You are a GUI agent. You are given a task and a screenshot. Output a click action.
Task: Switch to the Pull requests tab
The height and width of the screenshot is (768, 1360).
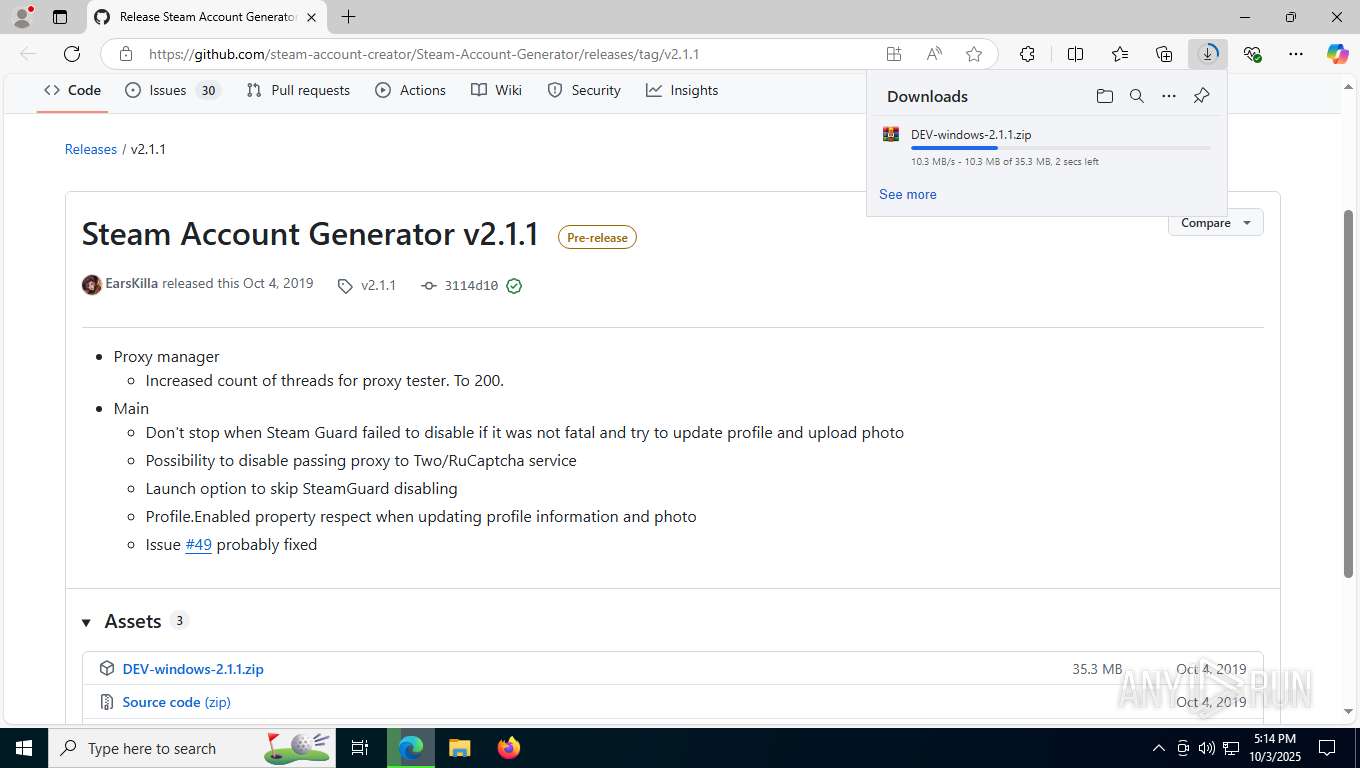coord(298,90)
